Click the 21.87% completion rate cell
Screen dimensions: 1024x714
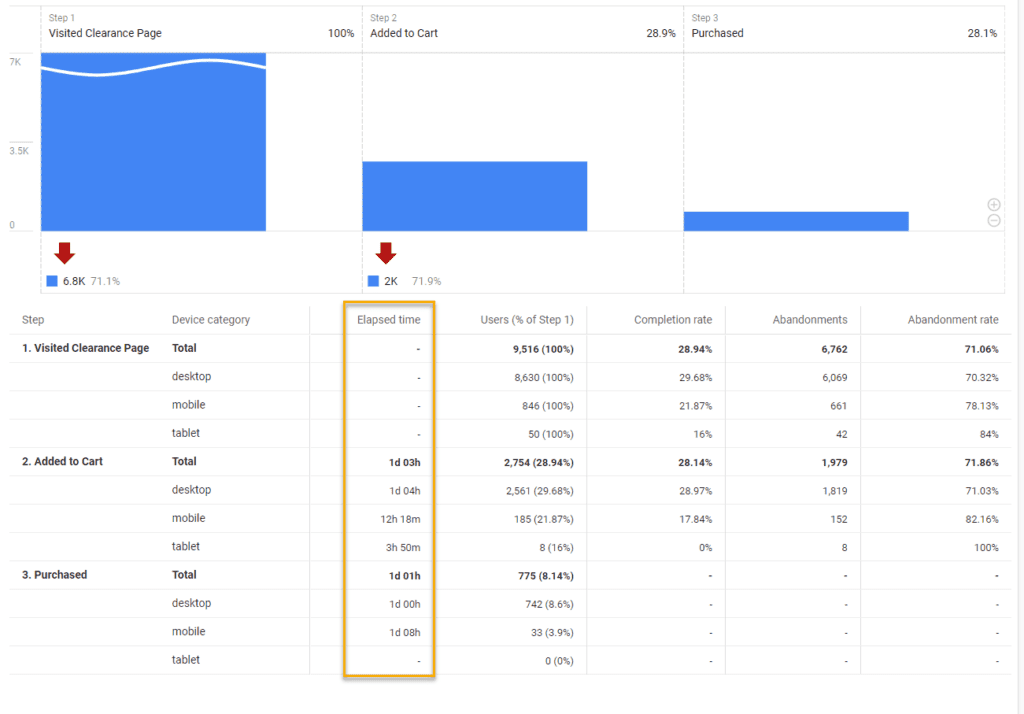click(696, 406)
